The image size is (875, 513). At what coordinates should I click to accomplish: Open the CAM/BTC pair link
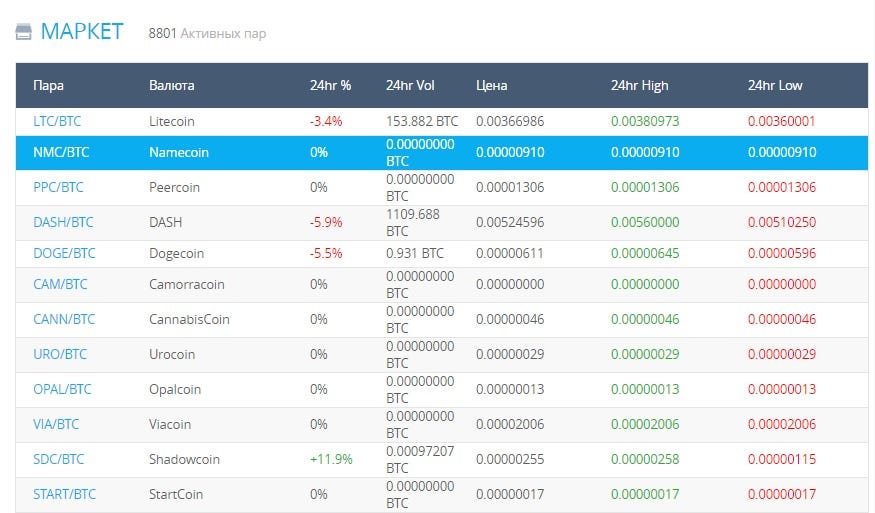(60, 284)
